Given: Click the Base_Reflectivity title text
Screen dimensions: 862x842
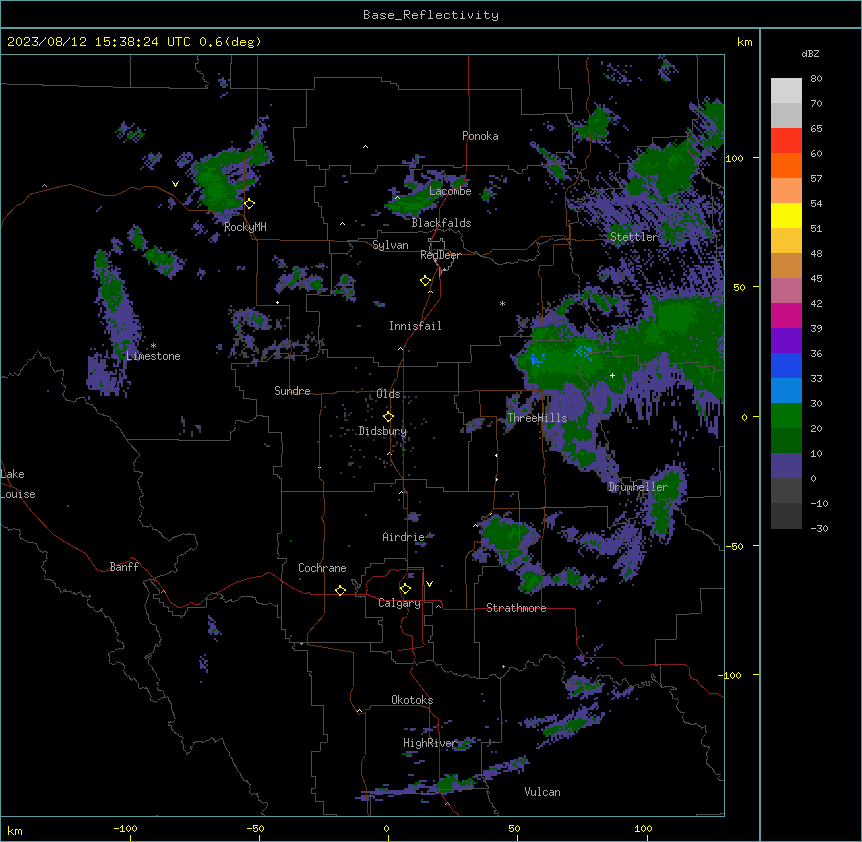Looking at the screenshot, I should pos(430,15).
